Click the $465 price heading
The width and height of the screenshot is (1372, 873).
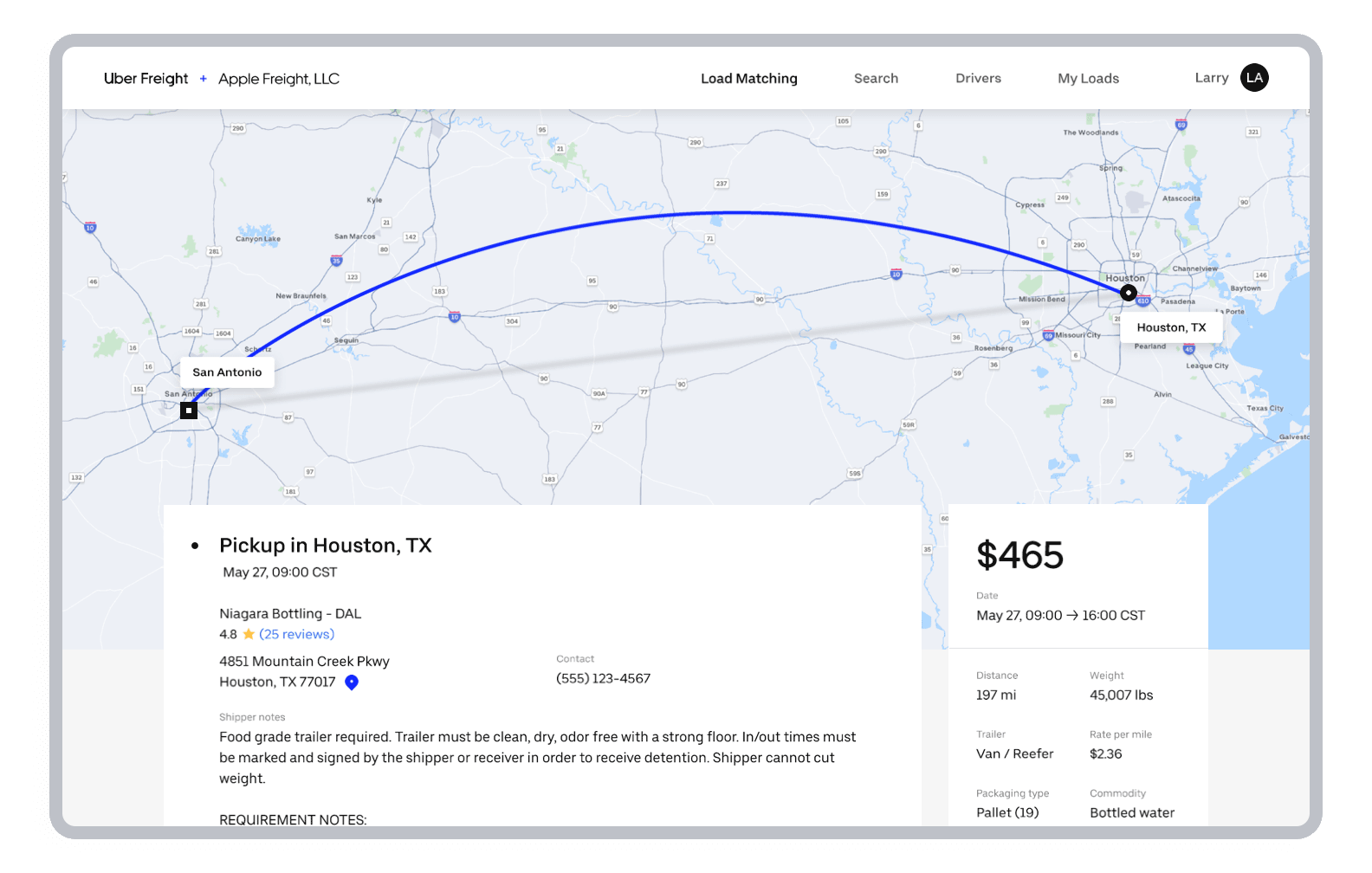(x=1019, y=555)
